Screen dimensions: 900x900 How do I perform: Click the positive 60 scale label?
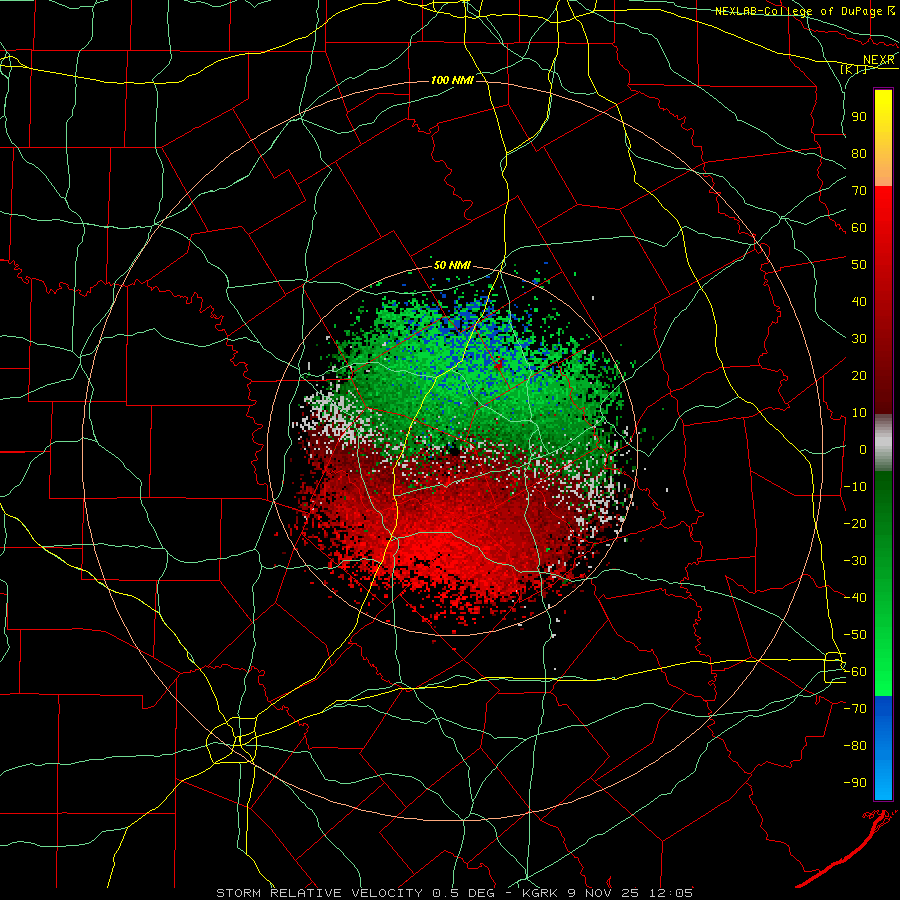click(859, 228)
